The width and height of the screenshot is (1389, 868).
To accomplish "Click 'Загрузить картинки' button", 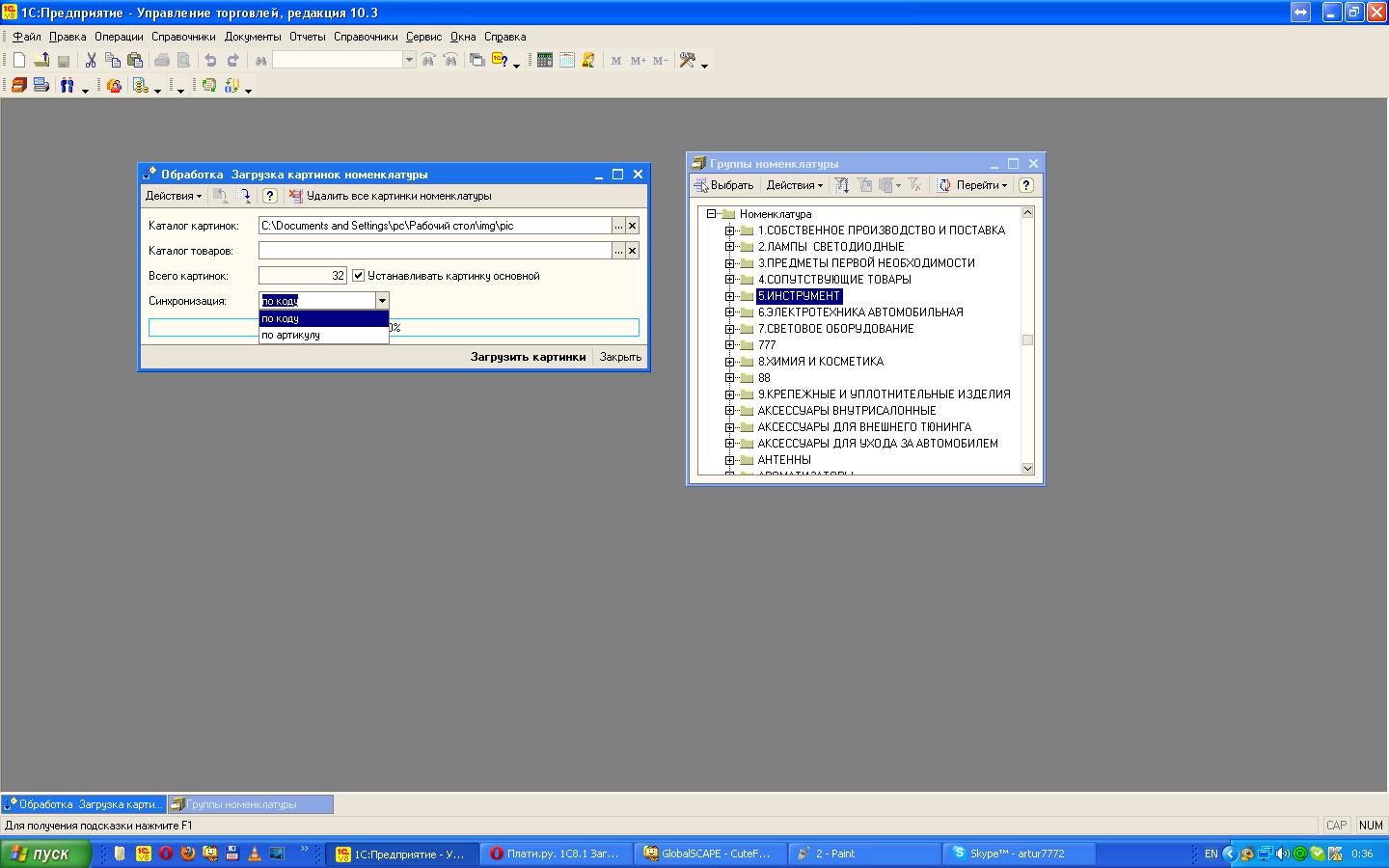I will pos(528,357).
